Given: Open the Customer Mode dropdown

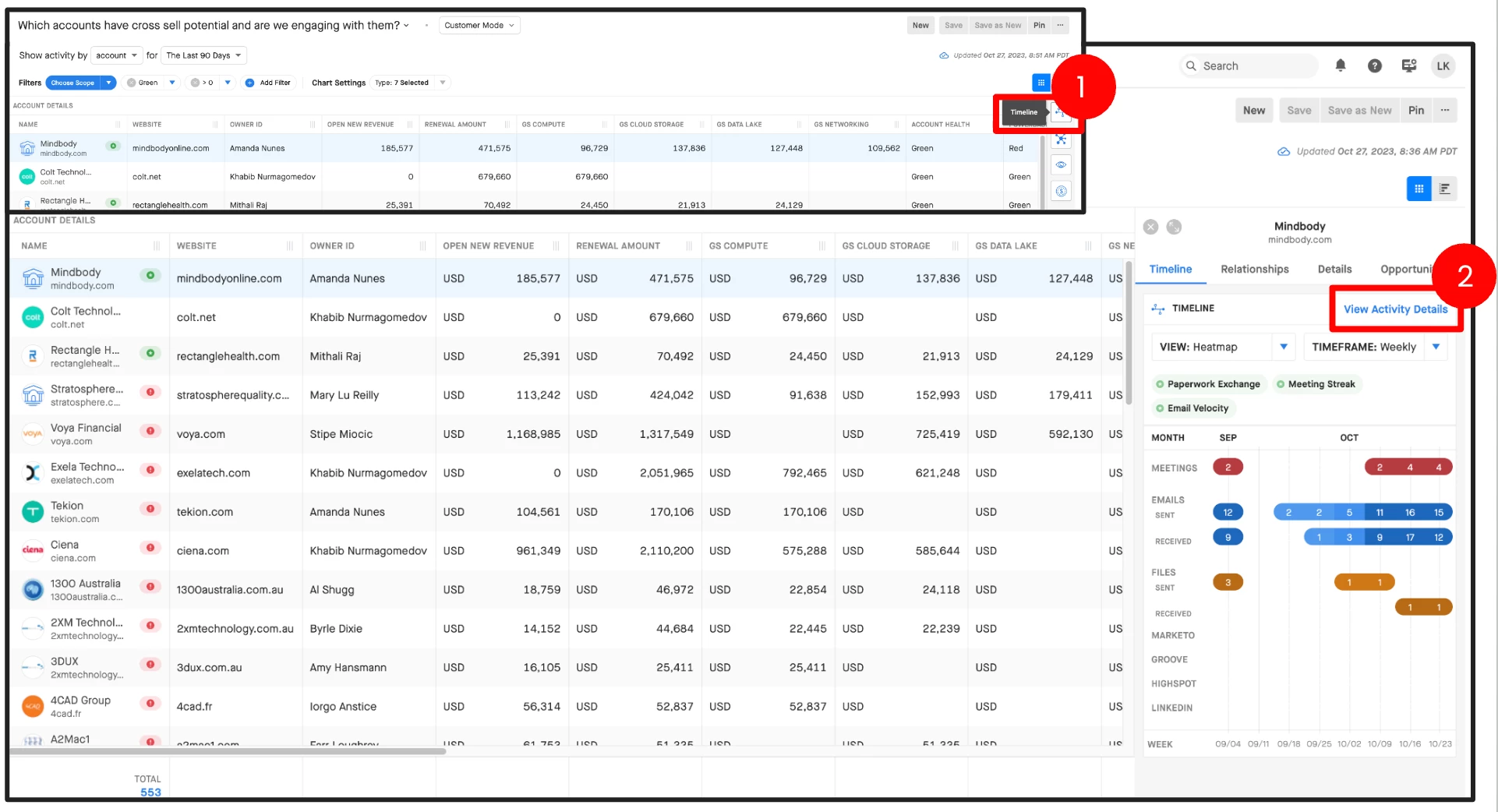Looking at the screenshot, I should point(479,25).
